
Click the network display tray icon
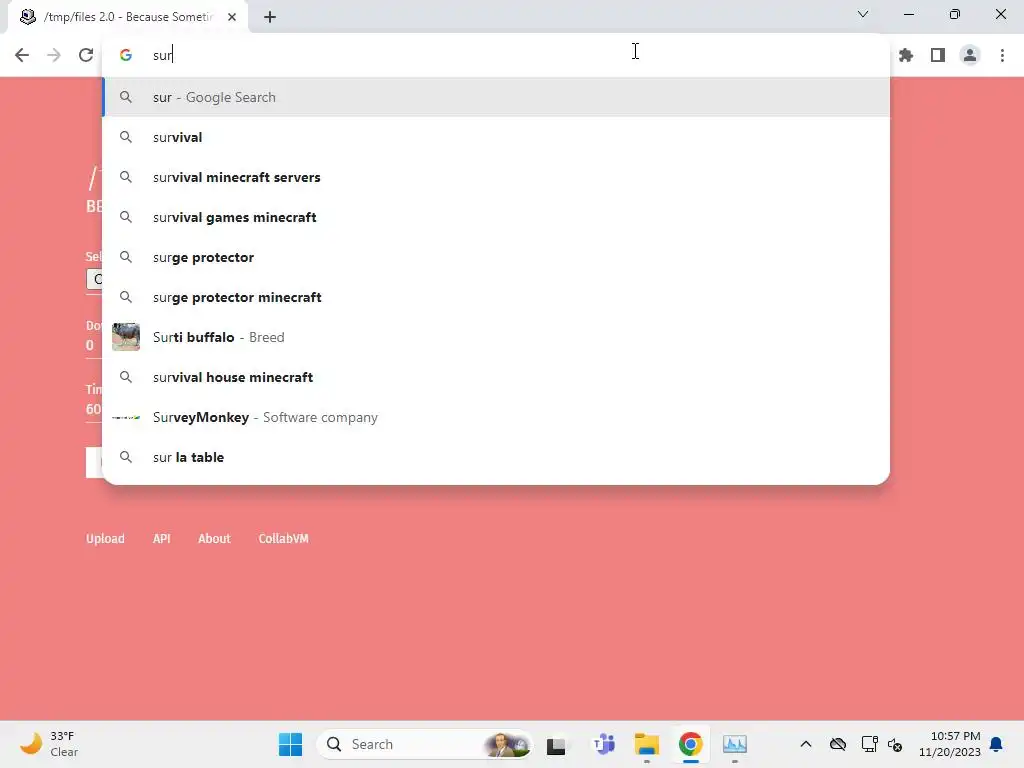869,744
